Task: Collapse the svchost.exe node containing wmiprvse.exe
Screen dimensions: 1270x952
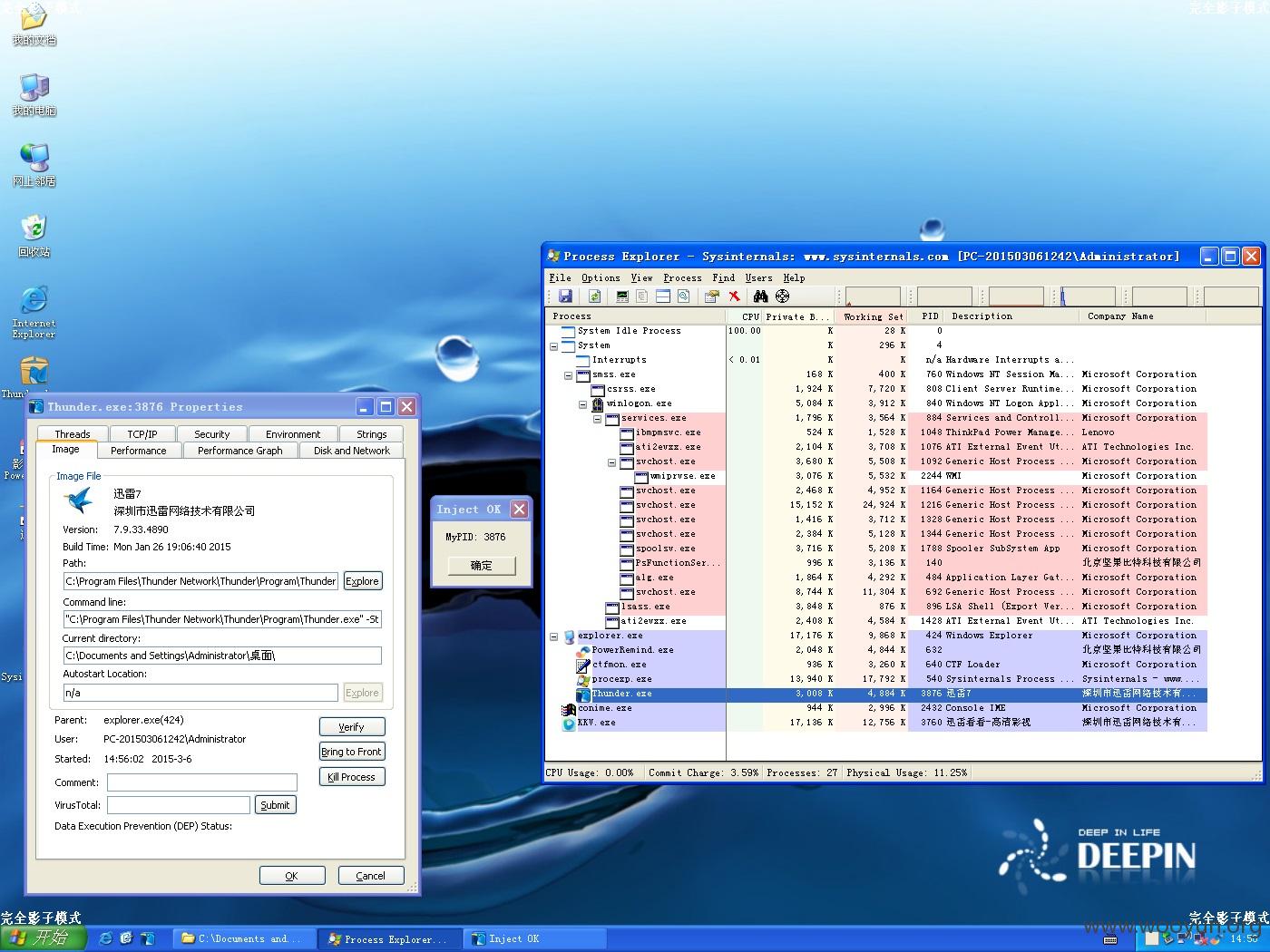Action: 612,461
